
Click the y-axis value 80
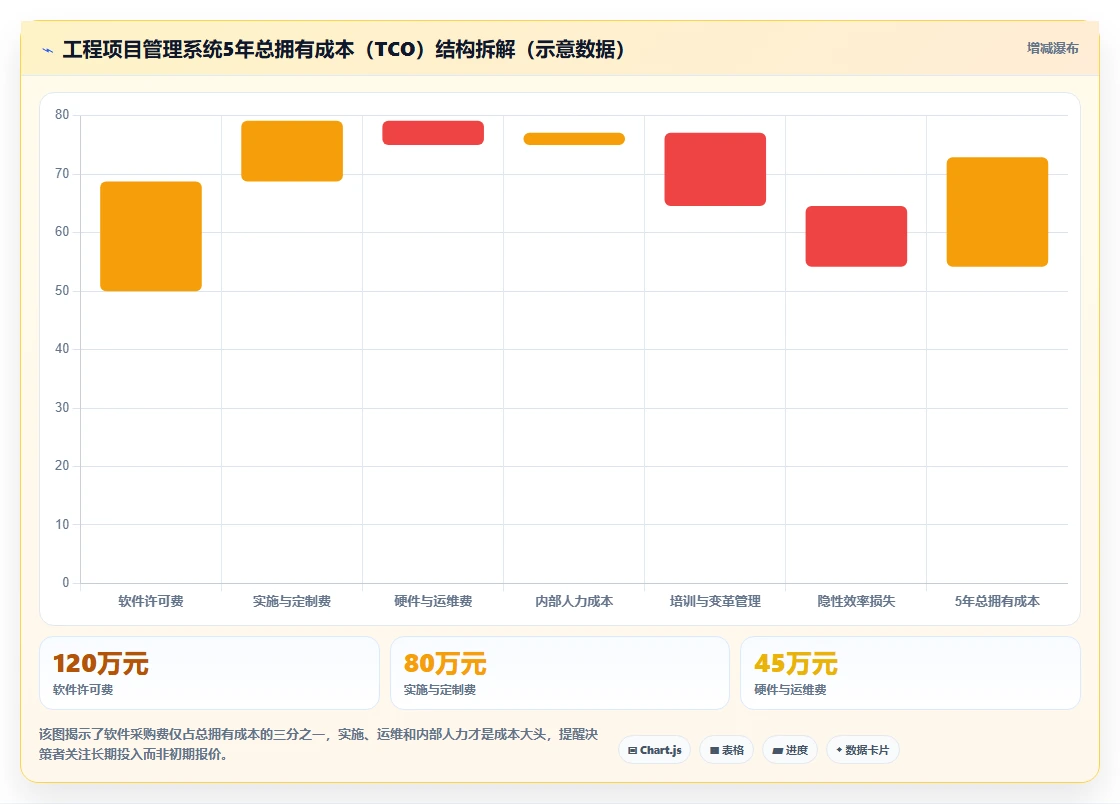pyautogui.click(x=62, y=115)
